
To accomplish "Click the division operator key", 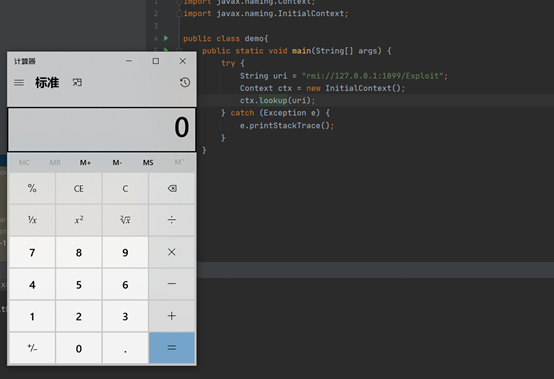I will pos(172,220).
